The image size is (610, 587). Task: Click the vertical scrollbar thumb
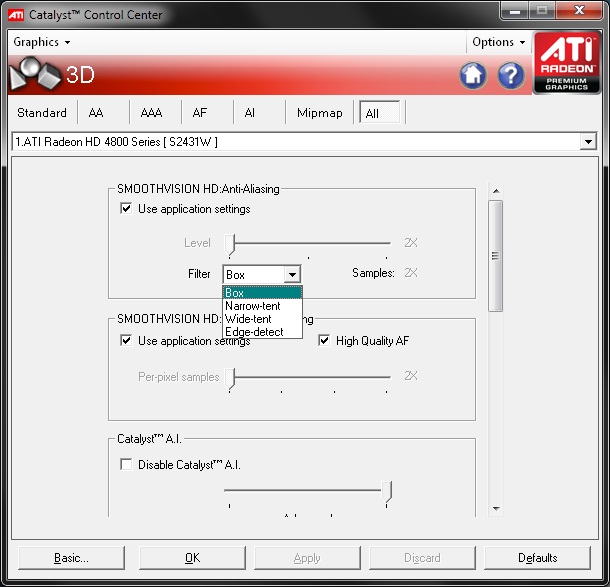click(x=496, y=256)
